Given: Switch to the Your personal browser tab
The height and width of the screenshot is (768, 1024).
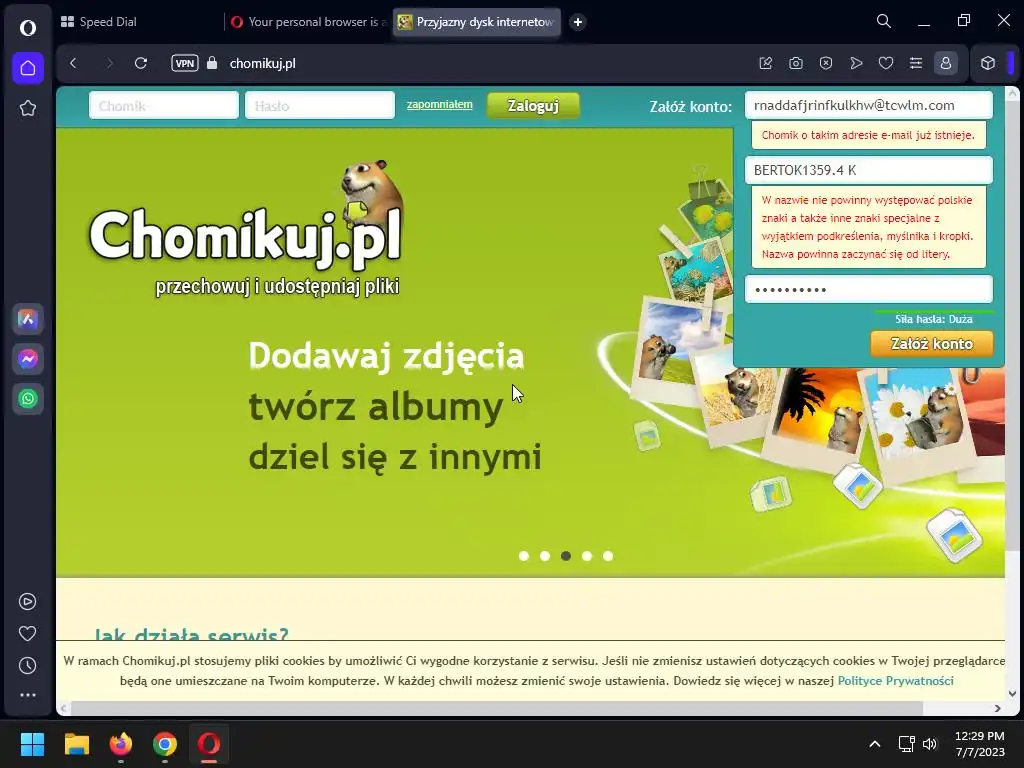Looking at the screenshot, I should click(x=308, y=22).
